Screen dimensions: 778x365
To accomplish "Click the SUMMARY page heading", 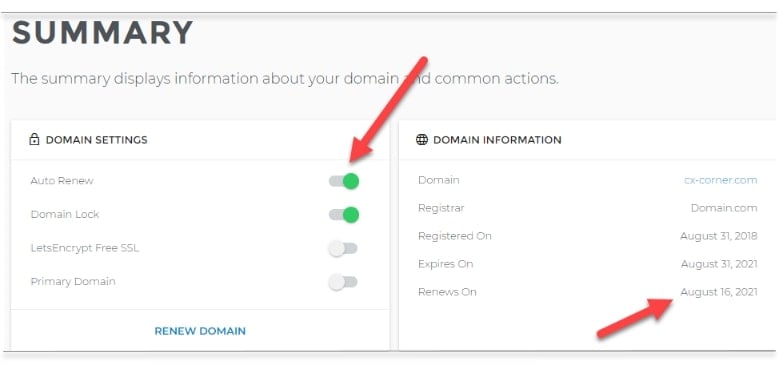I will (x=102, y=33).
